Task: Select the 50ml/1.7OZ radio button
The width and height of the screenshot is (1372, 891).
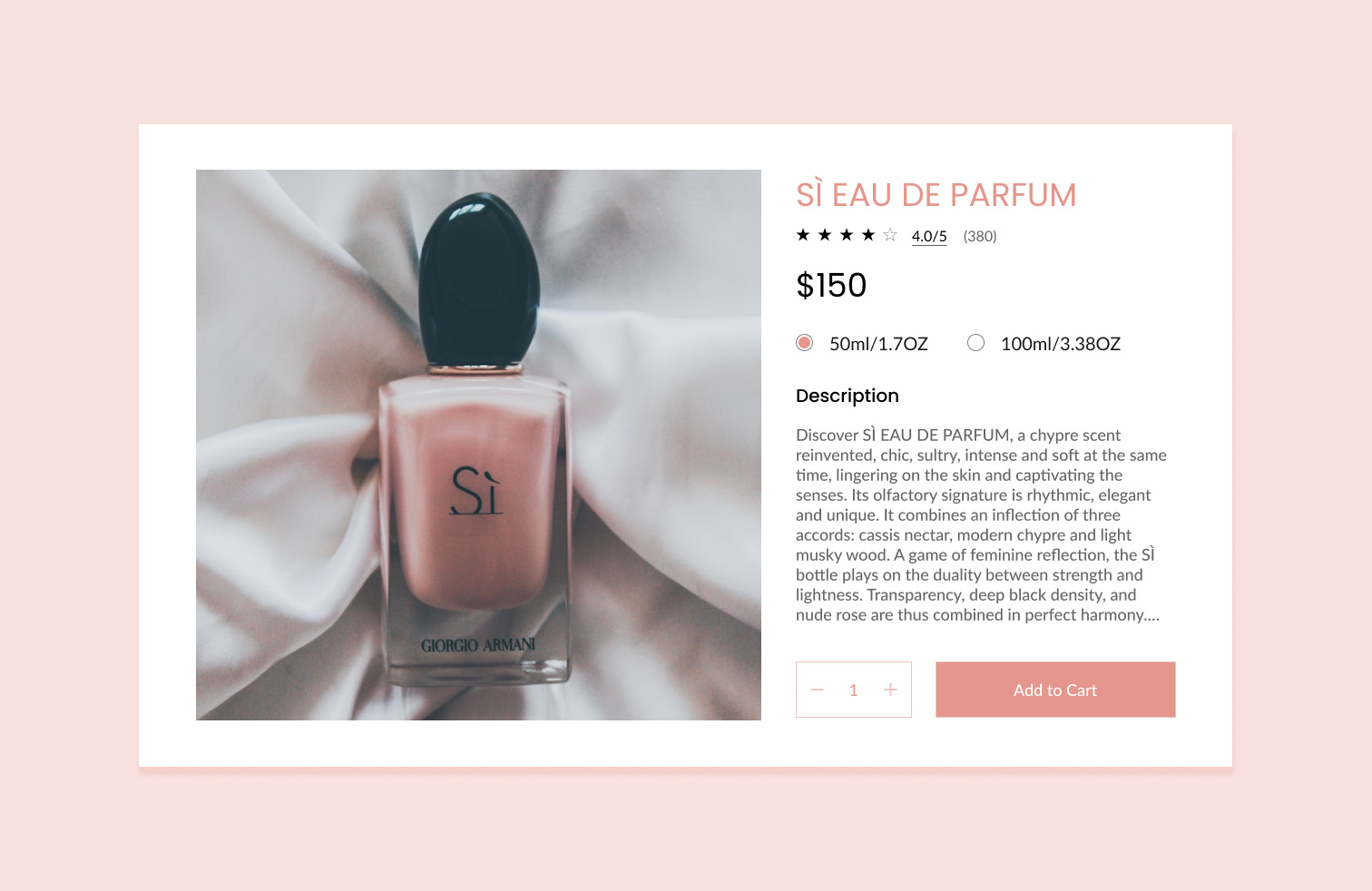Action: coord(804,342)
